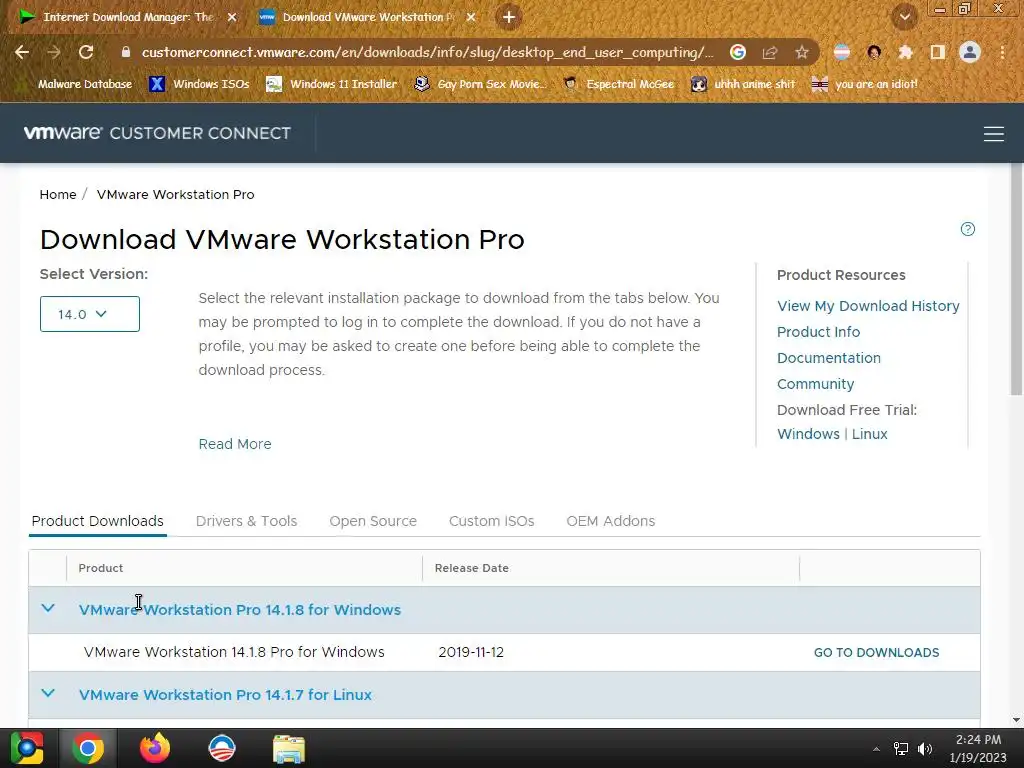1024x768 pixels.
Task: Switch to the Open Source tab
Action: 373,521
